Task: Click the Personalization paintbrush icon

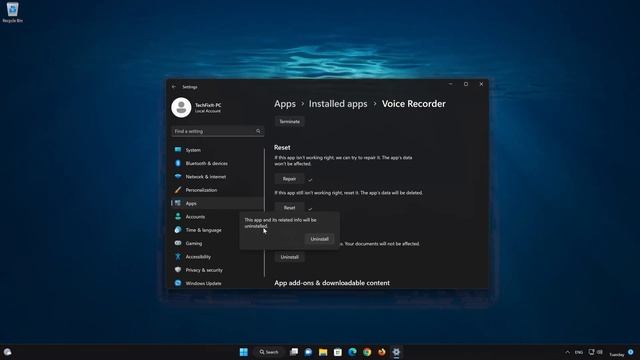Action: point(178,190)
